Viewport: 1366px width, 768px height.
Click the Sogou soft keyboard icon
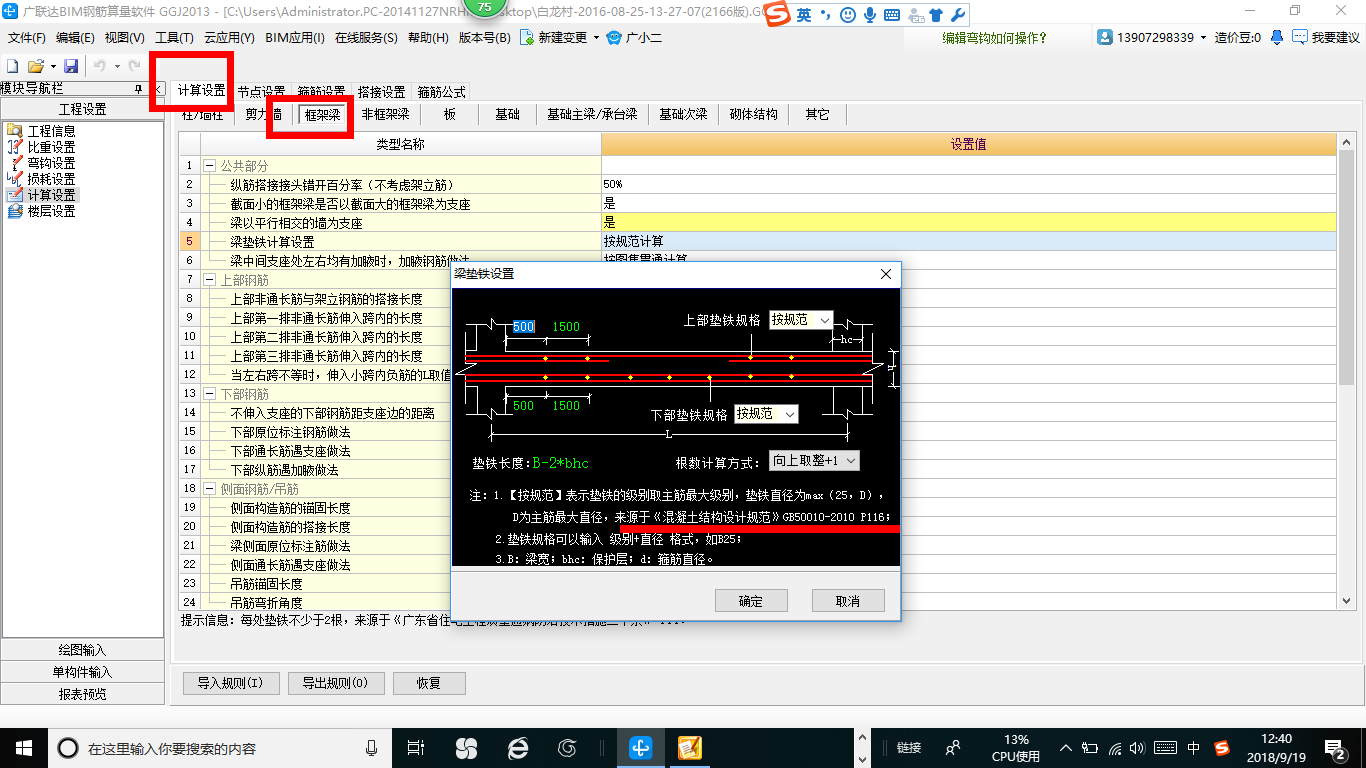891,15
